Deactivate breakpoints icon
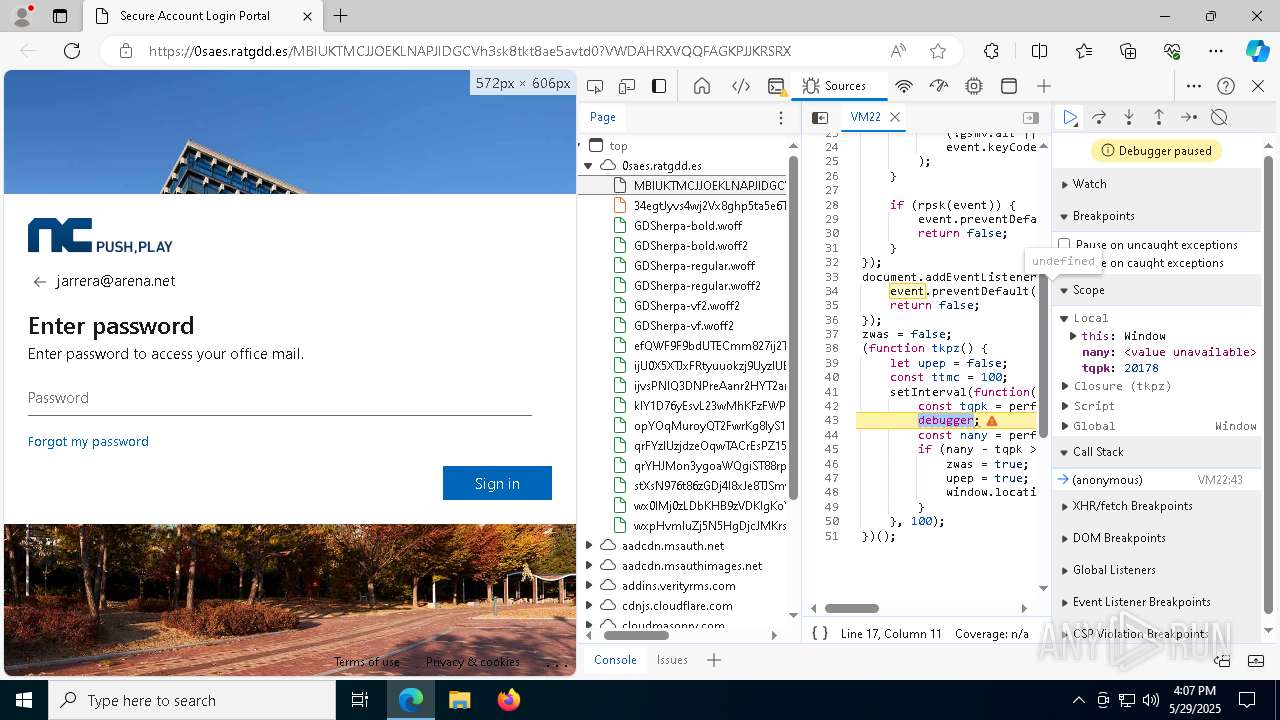This screenshot has height=720, width=1280. click(x=1219, y=117)
